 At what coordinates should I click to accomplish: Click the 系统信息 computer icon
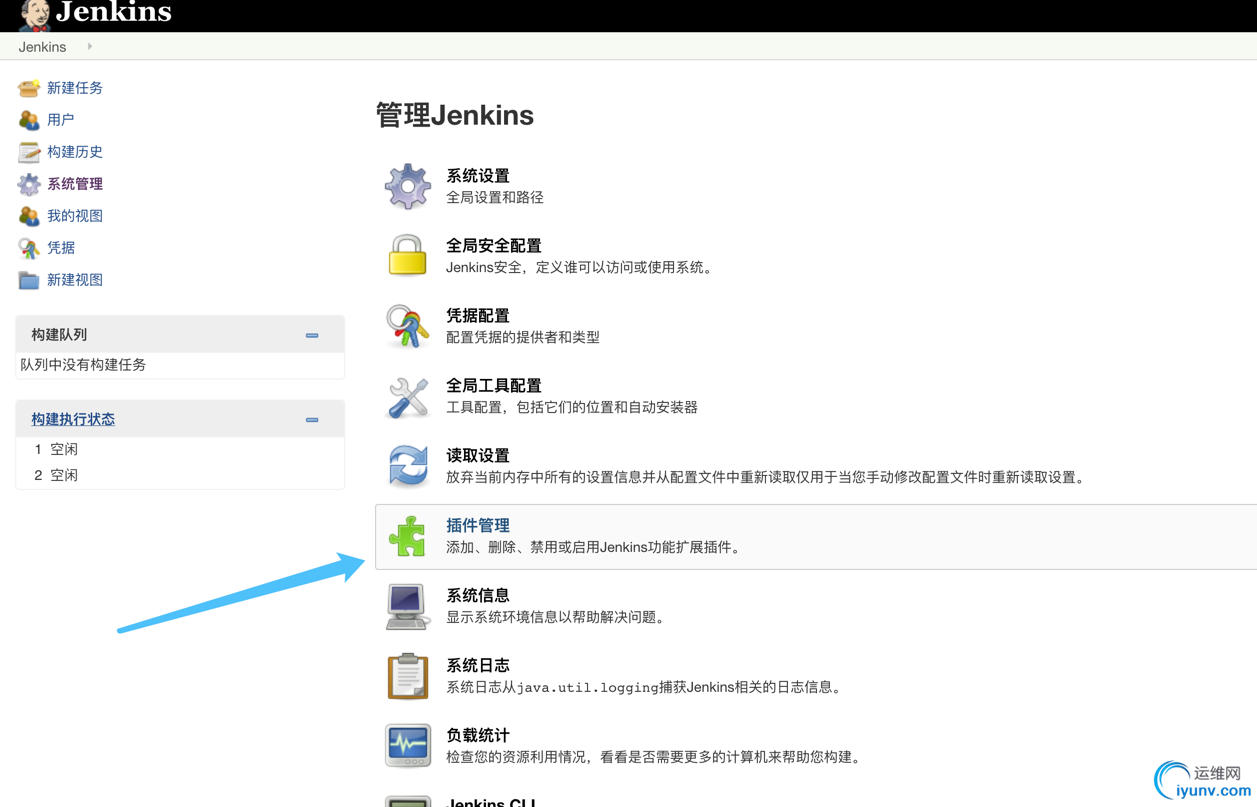(x=408, y=606)
